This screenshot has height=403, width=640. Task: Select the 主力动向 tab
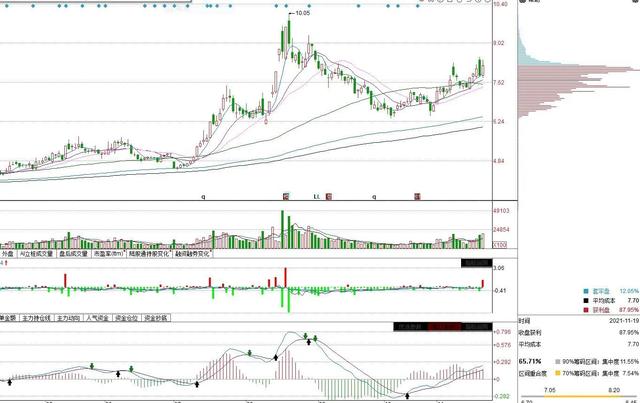point(68,318)
